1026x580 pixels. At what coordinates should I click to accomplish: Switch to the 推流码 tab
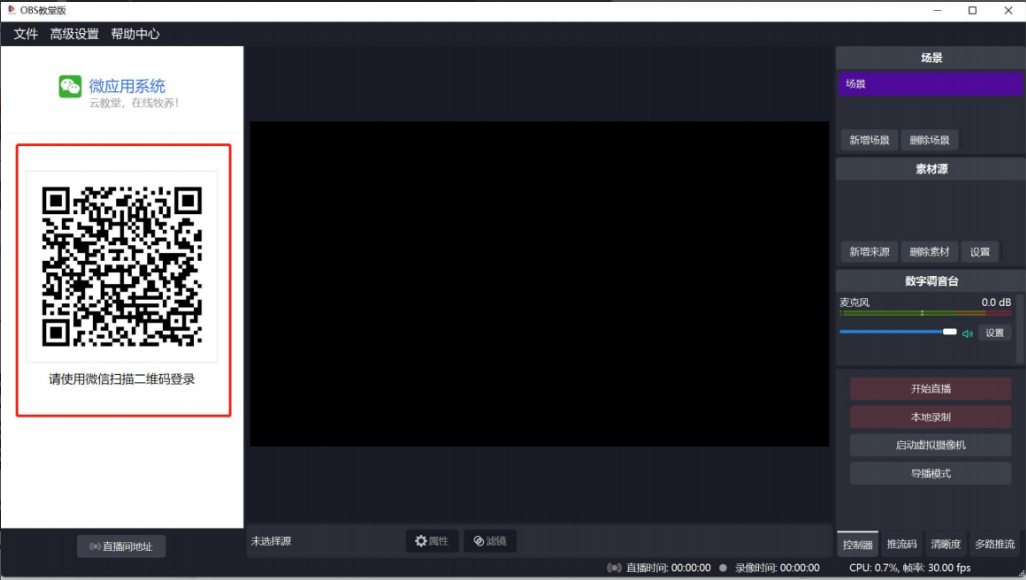tap(901, 543)
